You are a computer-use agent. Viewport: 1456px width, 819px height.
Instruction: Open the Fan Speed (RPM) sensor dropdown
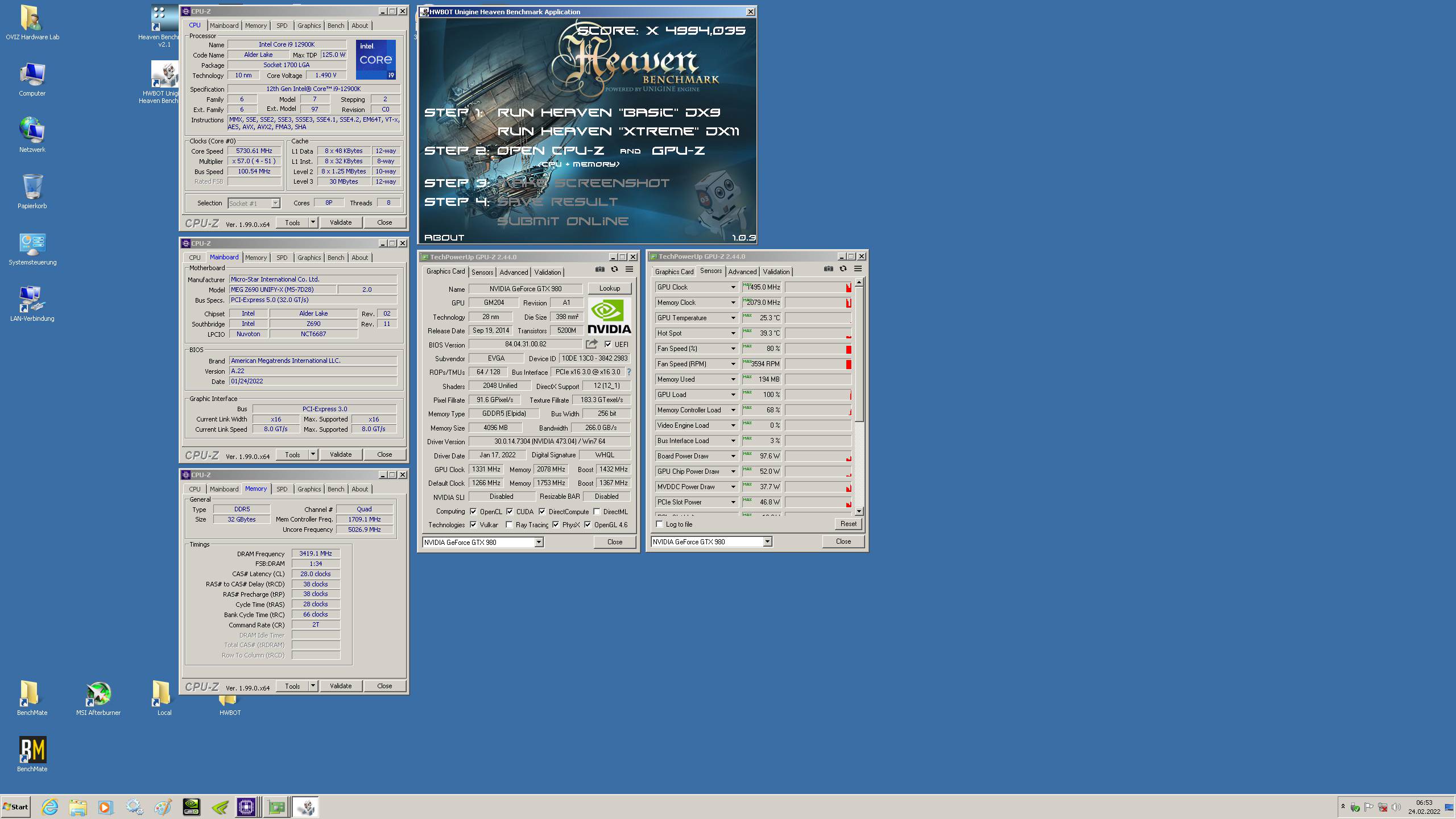733,364
